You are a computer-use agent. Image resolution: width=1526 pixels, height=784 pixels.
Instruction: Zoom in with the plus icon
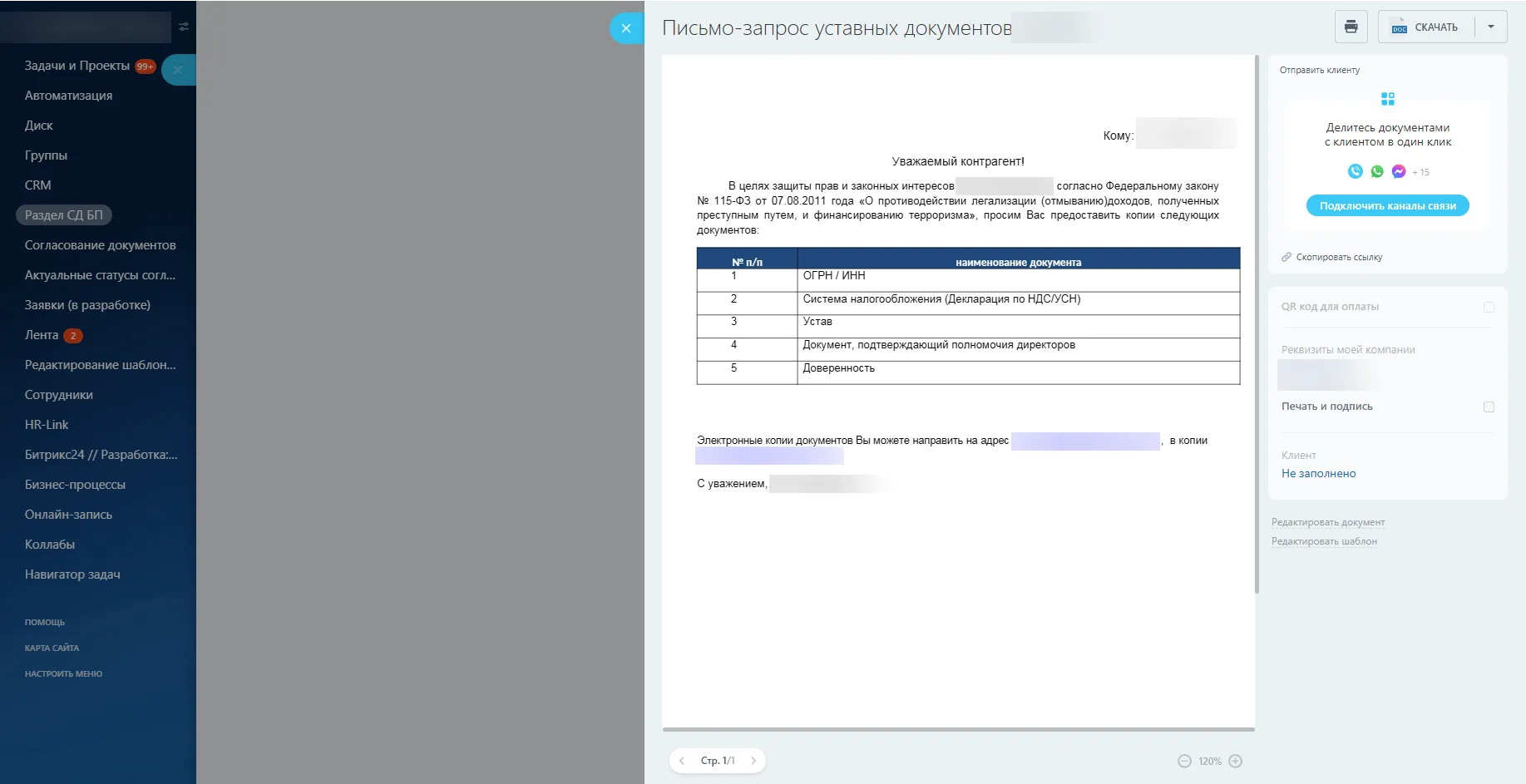point(1236,761)
